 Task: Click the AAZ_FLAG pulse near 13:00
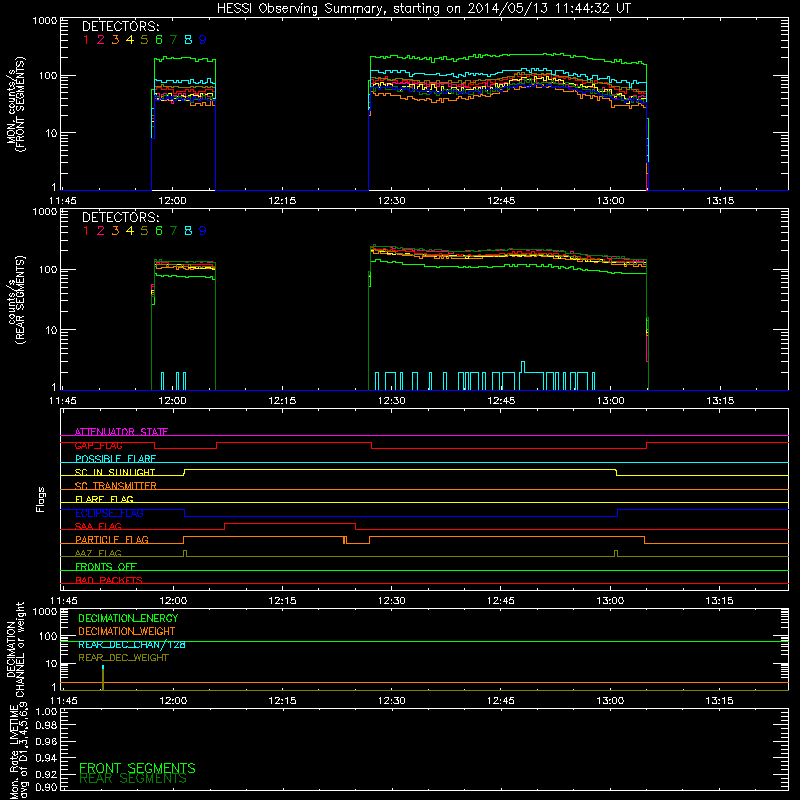tap(616, 554)
